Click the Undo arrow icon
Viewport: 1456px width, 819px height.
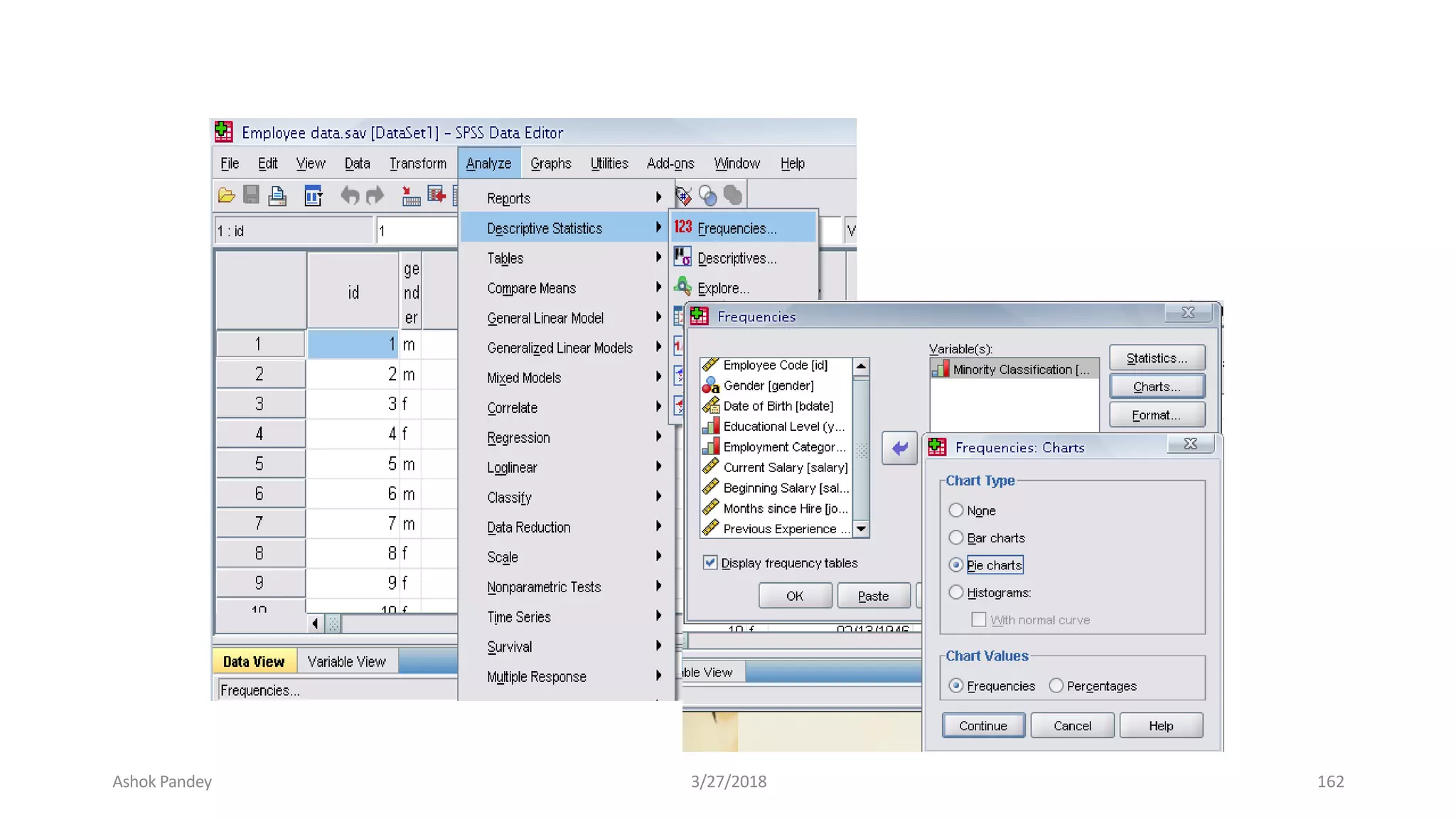click(349, 196)
